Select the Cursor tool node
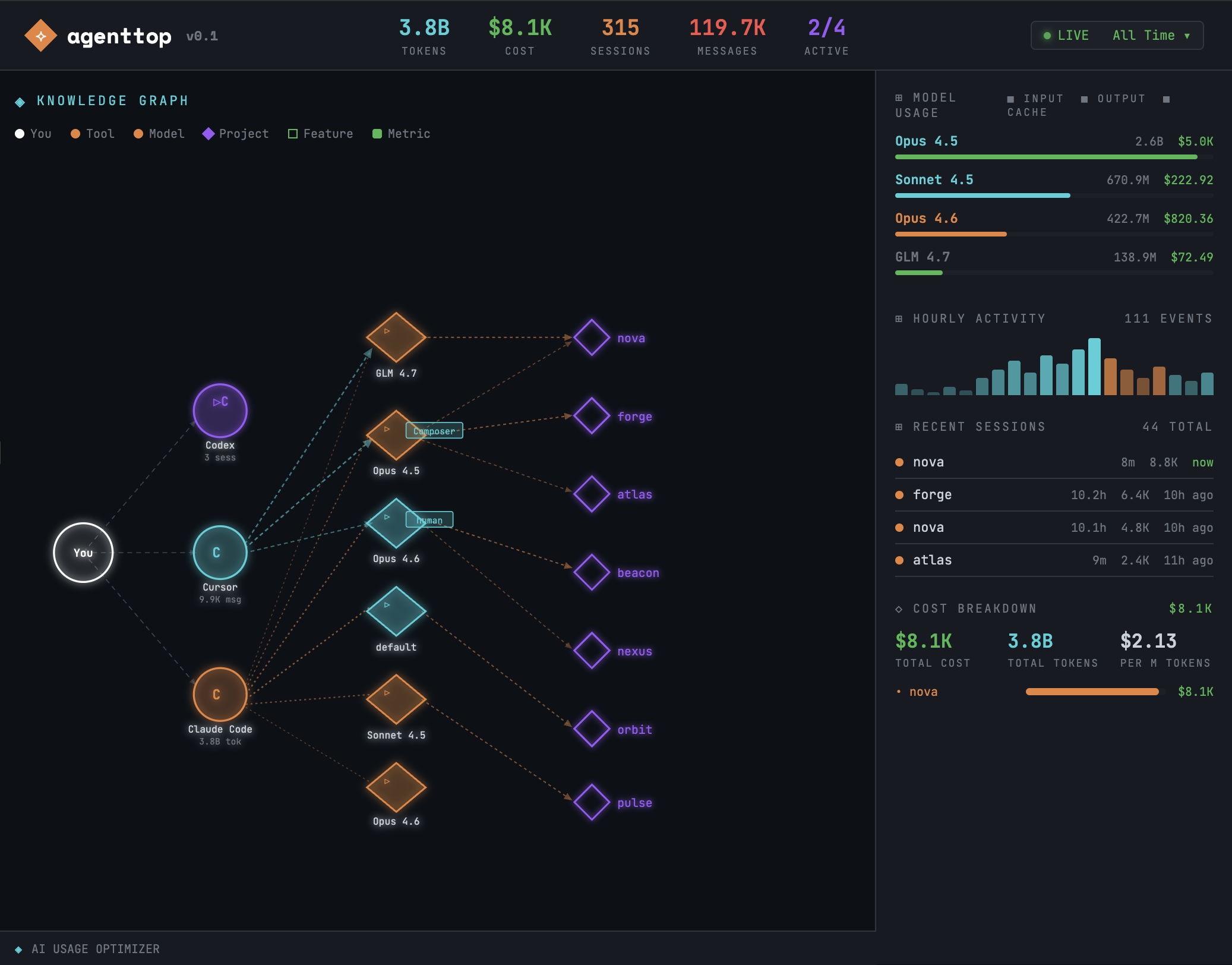 click(220, 552)
